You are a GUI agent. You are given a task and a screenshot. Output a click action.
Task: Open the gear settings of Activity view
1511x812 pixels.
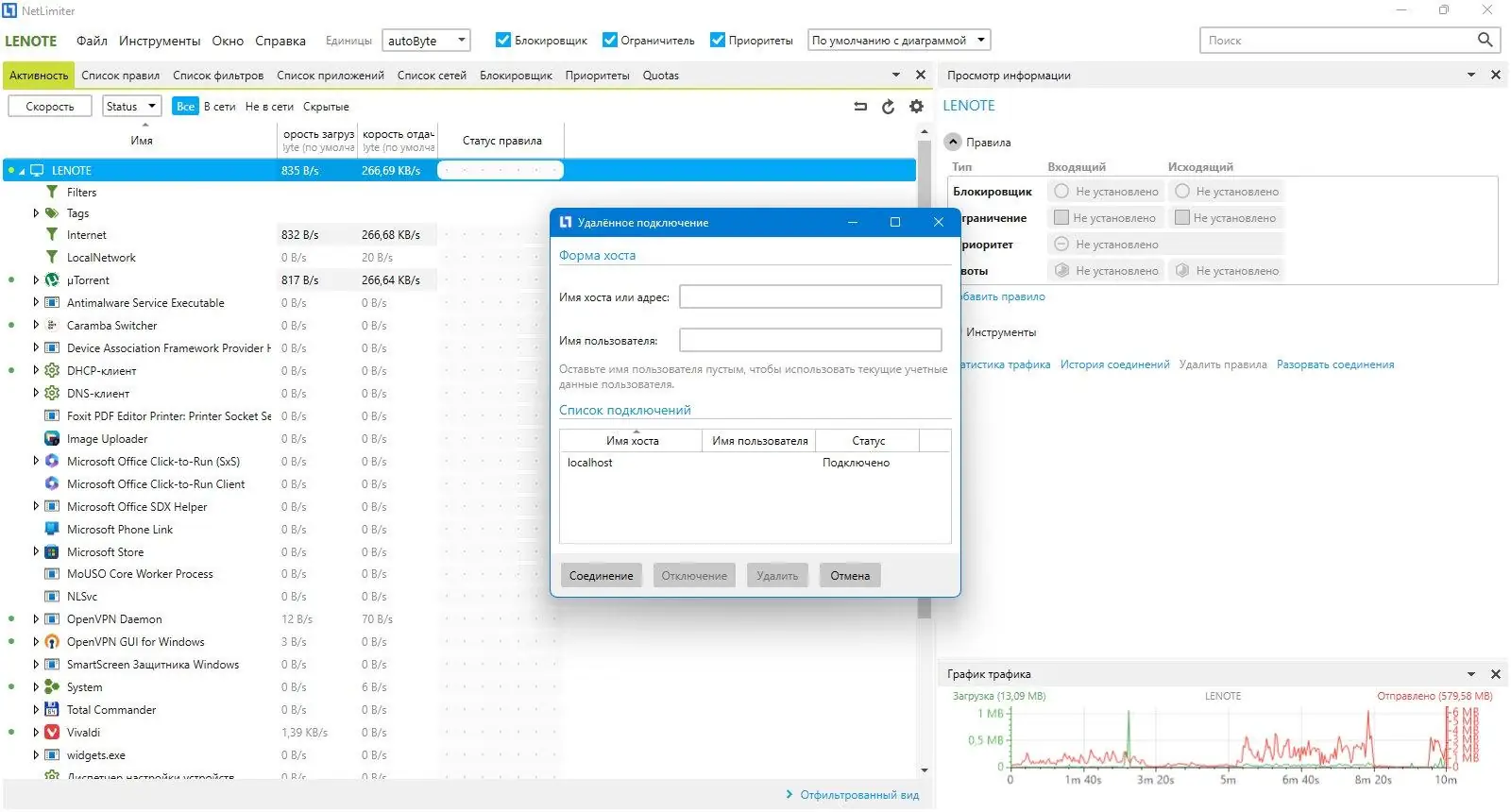pyautogui.click(x=916, y=107)
